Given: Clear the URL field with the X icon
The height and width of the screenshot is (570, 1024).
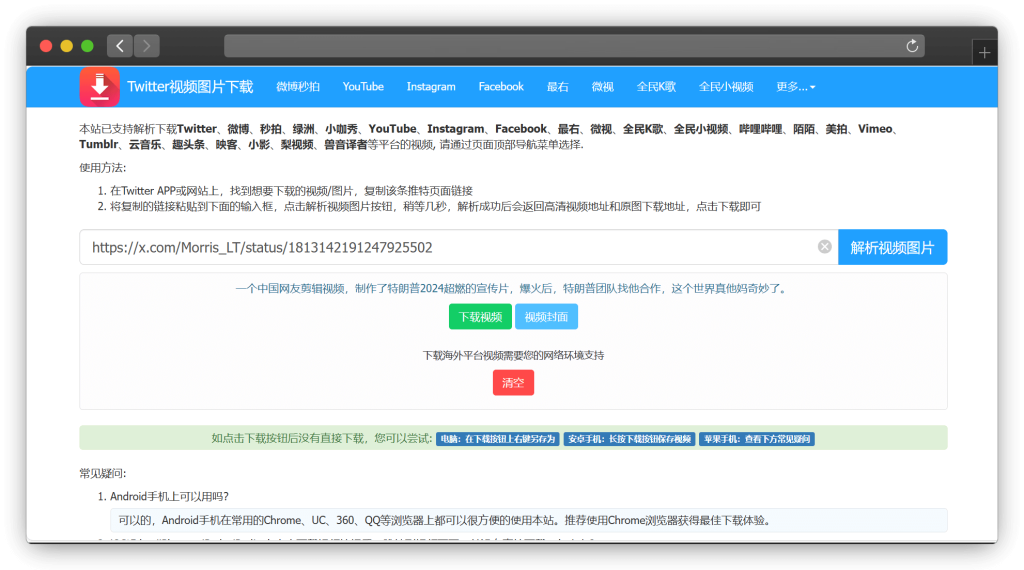Looking at the screenshot, I should click(x=824, y=247).
